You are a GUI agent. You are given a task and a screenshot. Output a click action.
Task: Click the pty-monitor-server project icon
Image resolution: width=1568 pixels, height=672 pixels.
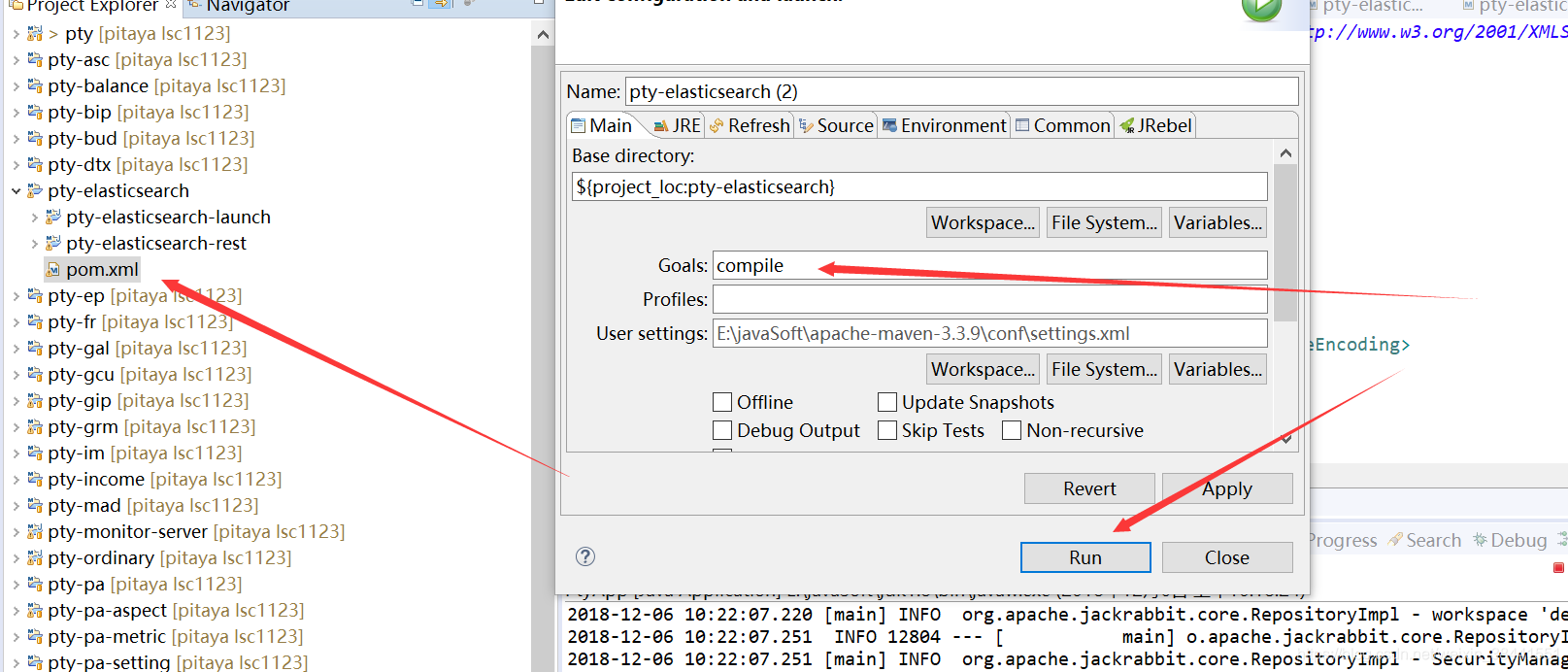pos(35,531)
